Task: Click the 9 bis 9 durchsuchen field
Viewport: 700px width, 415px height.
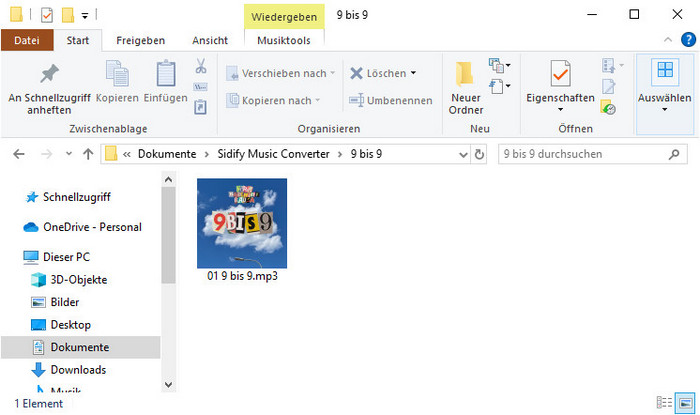Action: [592, 154]
